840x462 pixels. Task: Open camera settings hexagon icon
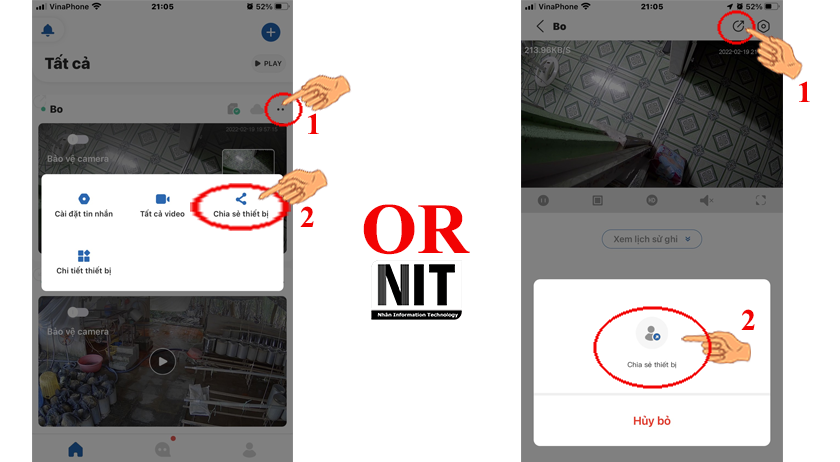coord(763,26)
